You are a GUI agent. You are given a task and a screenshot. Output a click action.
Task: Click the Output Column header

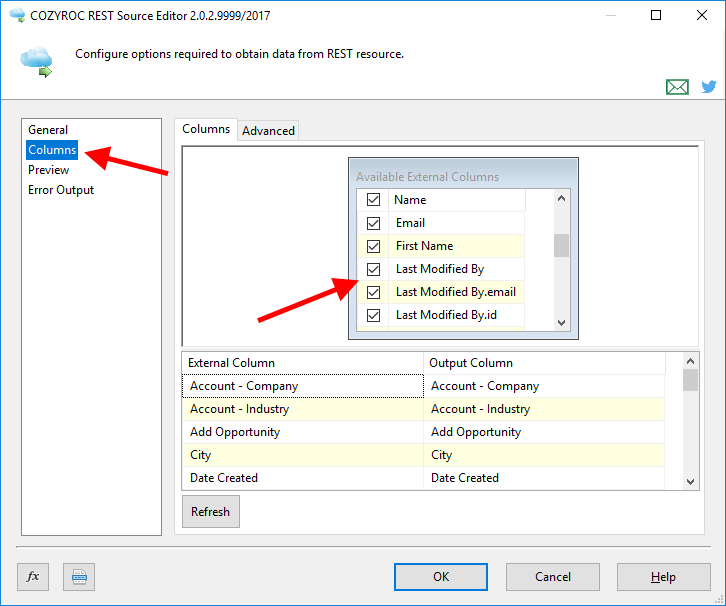pos(544,363)
